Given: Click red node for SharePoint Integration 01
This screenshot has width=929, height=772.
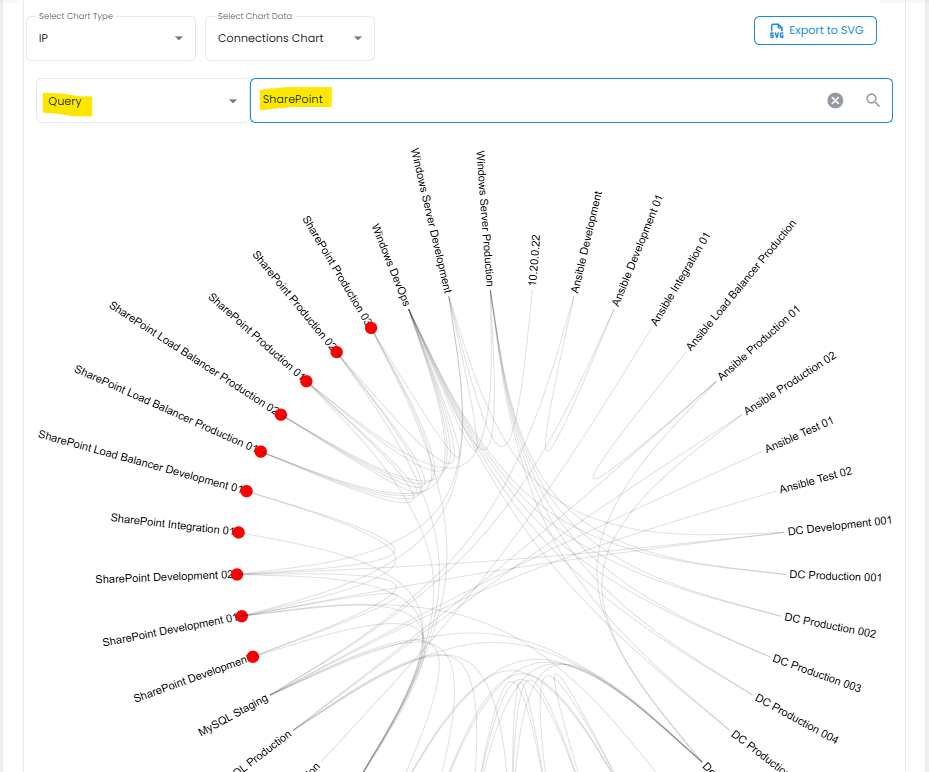Looking at the screenshot, I should tap(238, 532).
